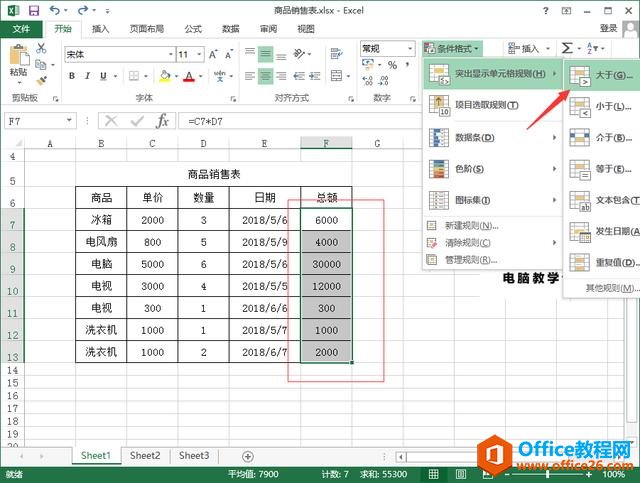
Task: Click the decrease indent icon
Action: pos(299,76)
